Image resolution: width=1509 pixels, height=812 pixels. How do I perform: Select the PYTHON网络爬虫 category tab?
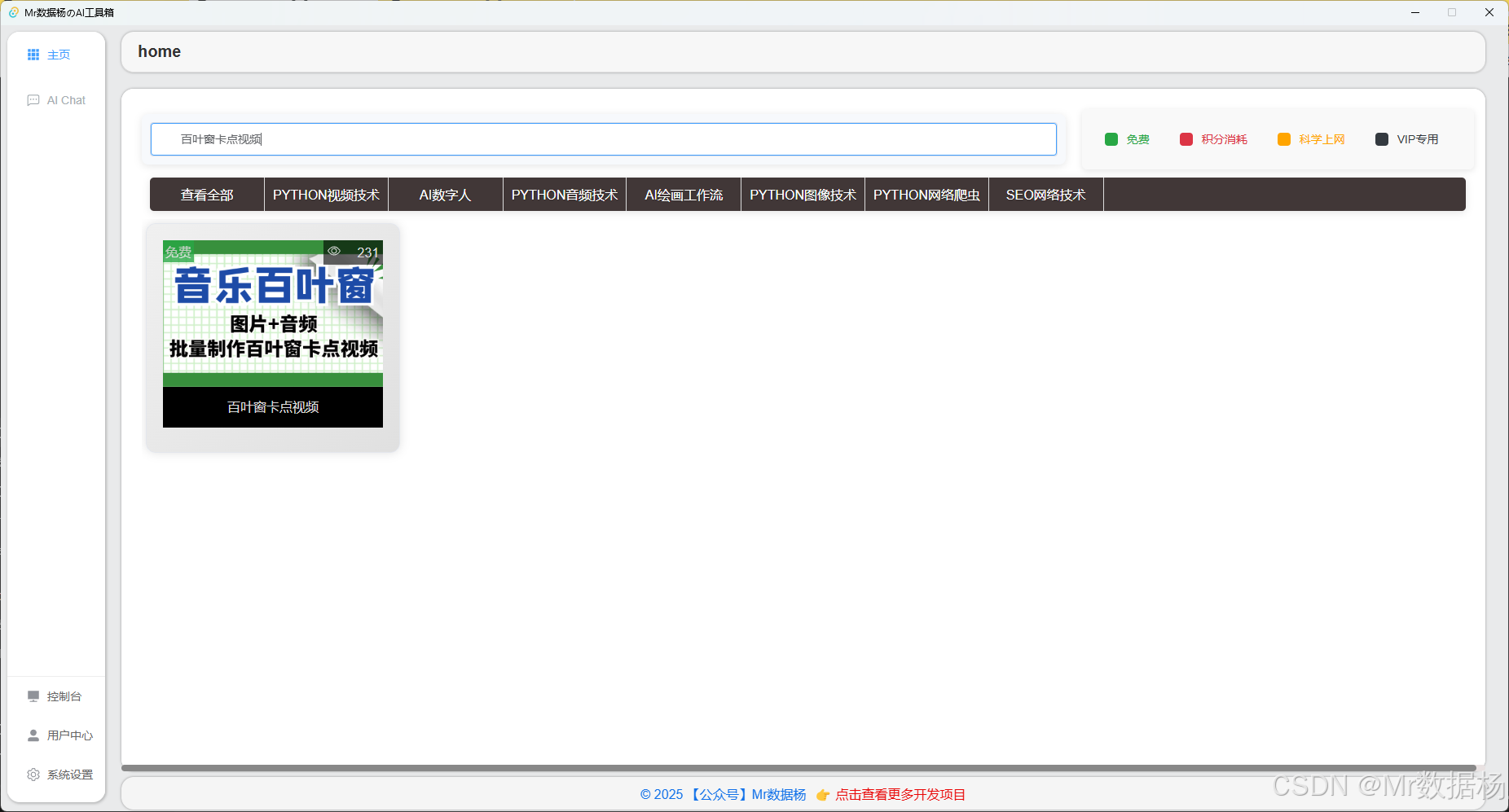(927, 195)
